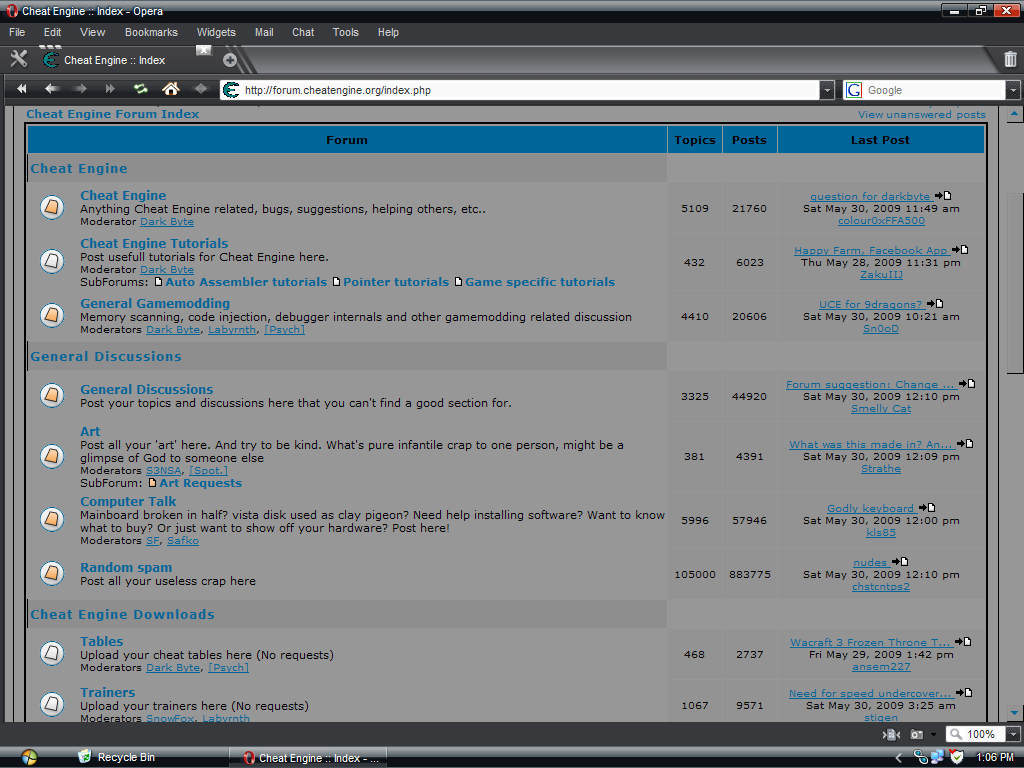Image resolution: width=1024 pixels, height=768 pixels.
Task: Click the Cheat Engine Index taskbar button
Action: coord(308,758)
